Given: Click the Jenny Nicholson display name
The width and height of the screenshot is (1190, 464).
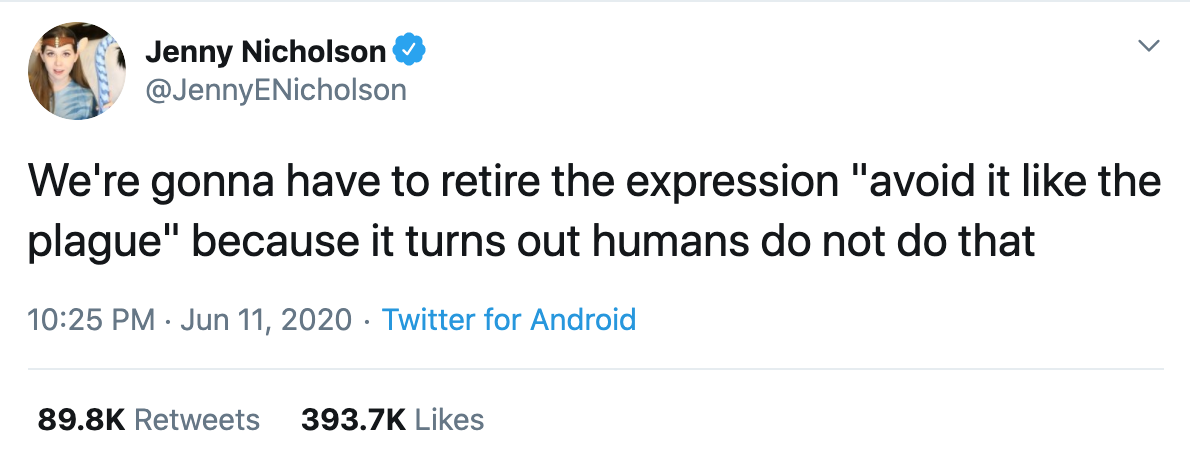Looking at the screenshot, I should click(x=265, y=51).
